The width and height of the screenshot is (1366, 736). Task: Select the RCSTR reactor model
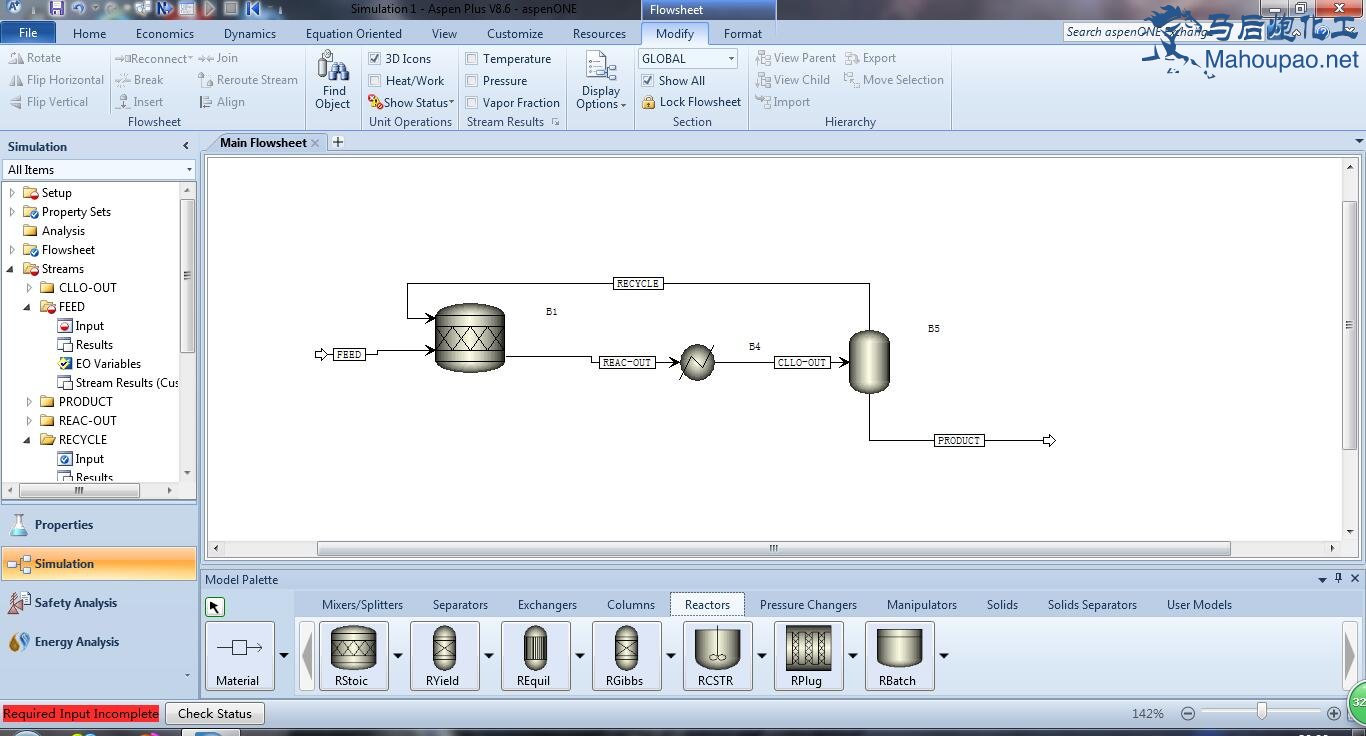click(717, 655)
